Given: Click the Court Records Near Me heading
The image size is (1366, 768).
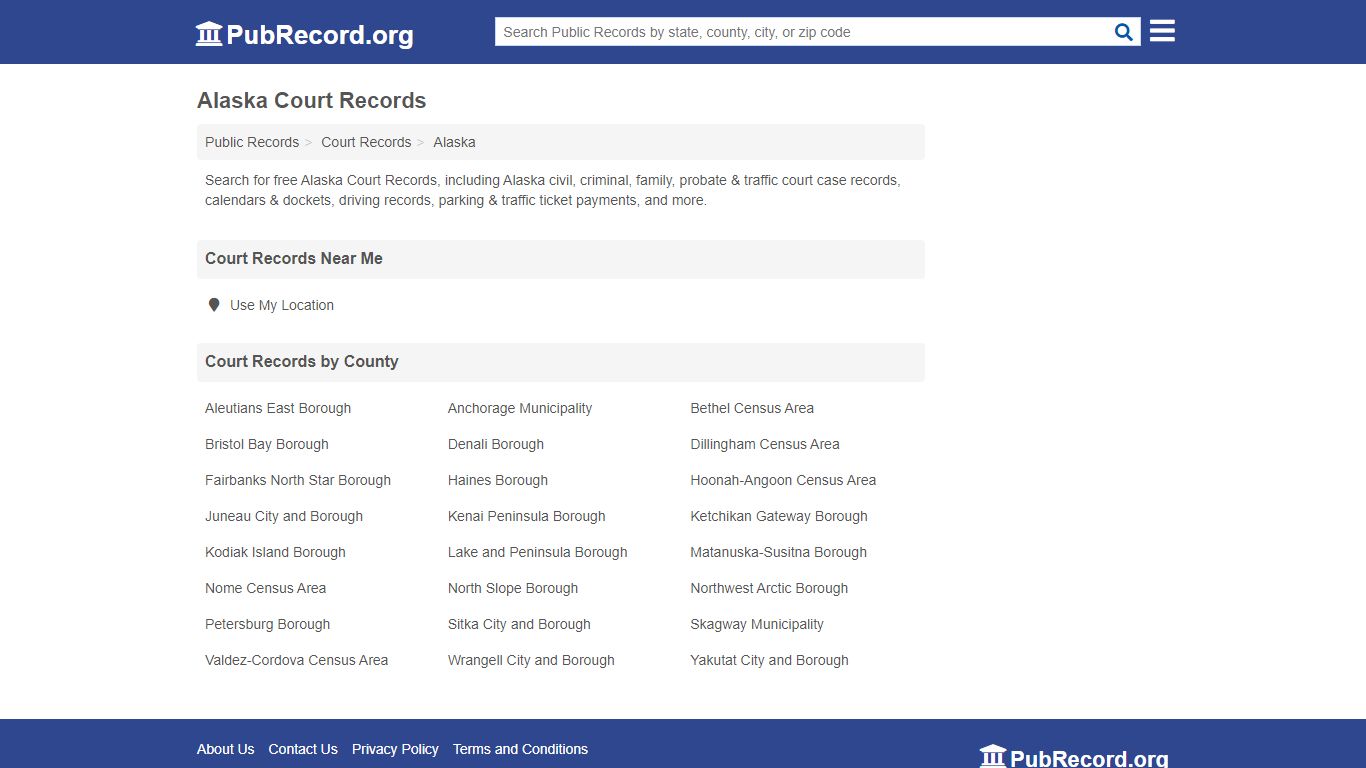Looking at the screenshot, I should click(x=294, y=258).
